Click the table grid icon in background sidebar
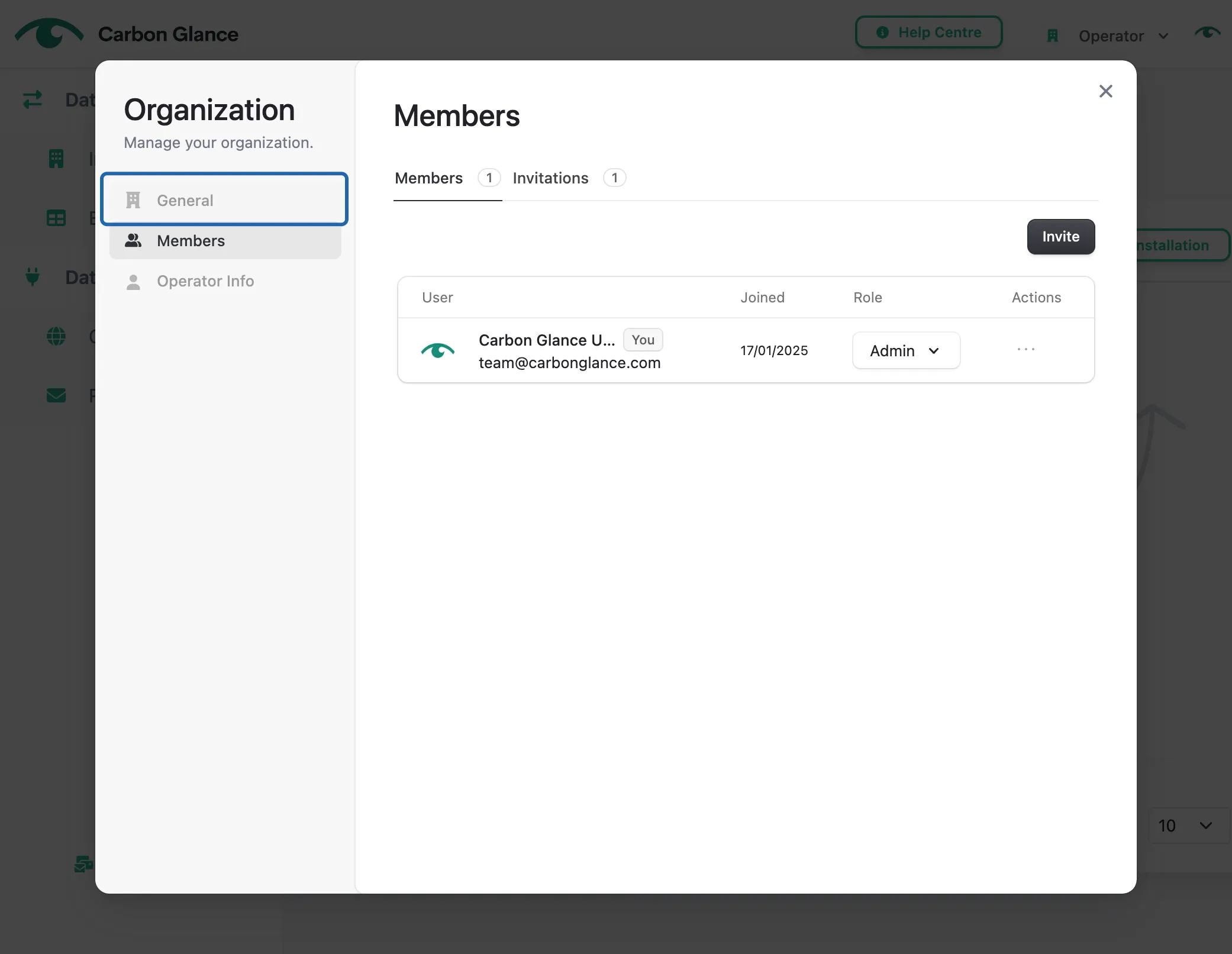 tap(56, 218)
